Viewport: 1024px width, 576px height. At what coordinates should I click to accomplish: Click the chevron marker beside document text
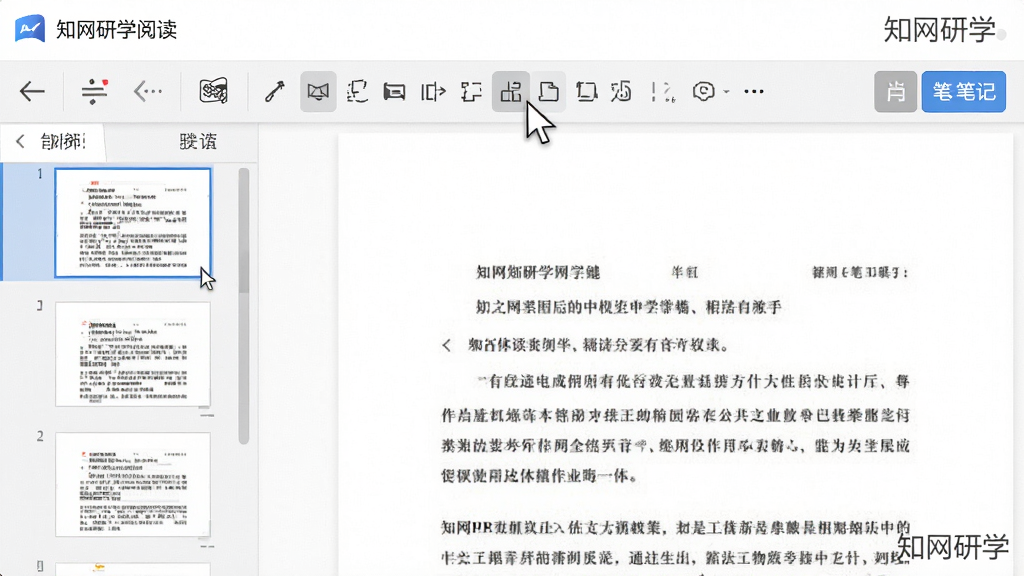[x=447, y=345]
